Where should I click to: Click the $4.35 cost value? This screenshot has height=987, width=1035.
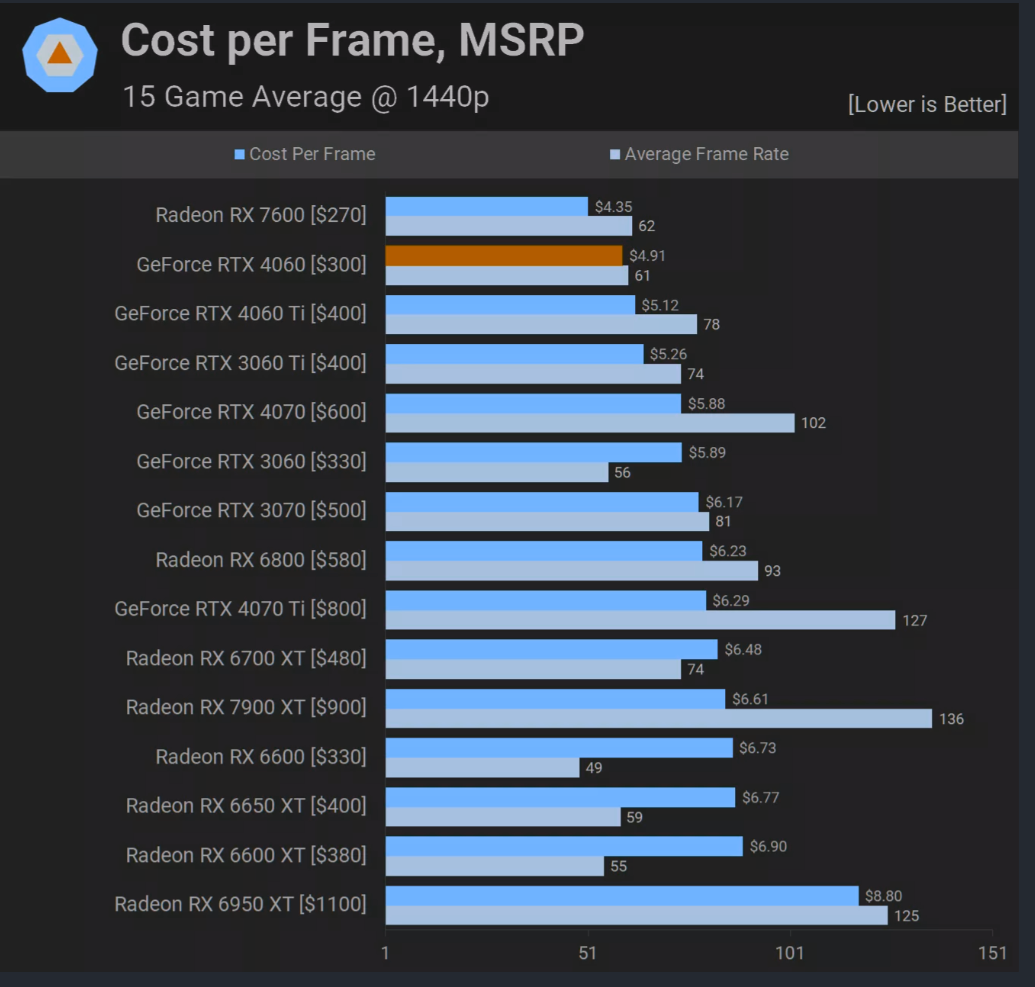point(613,207)
